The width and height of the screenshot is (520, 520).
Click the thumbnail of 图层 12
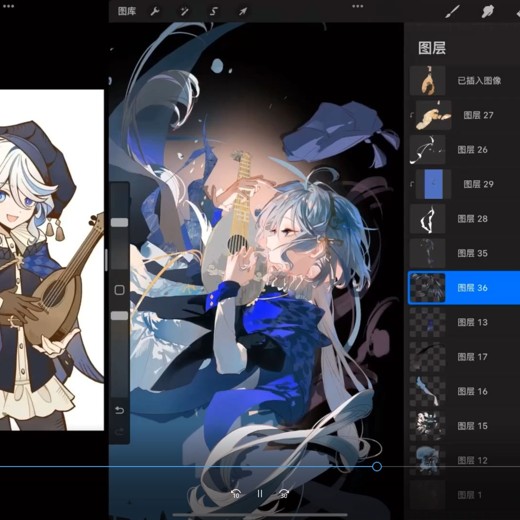(427, 461)
